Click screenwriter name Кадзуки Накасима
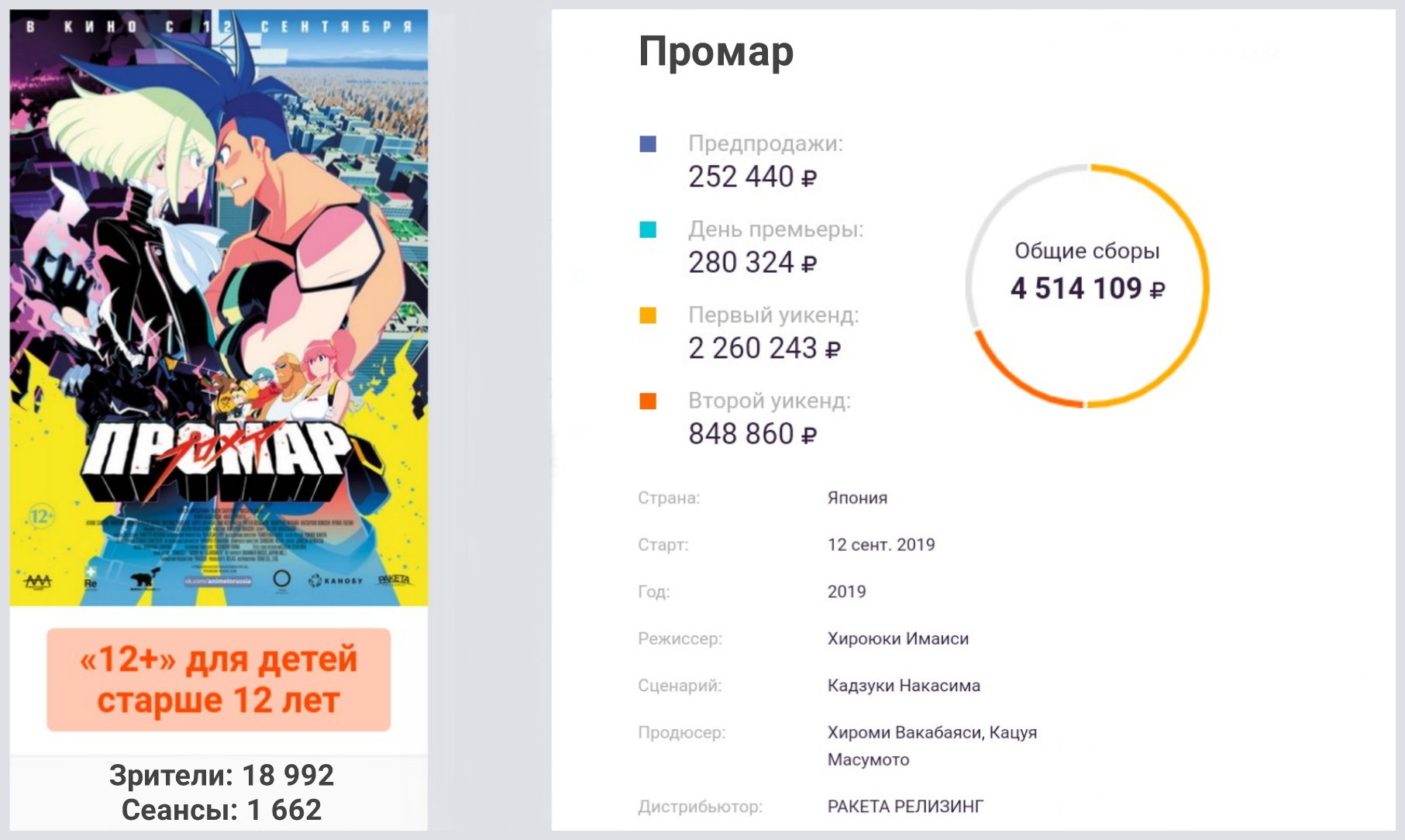Image resolution: width=1405 pixels, height=840 pixels. [x=904, y=686]
